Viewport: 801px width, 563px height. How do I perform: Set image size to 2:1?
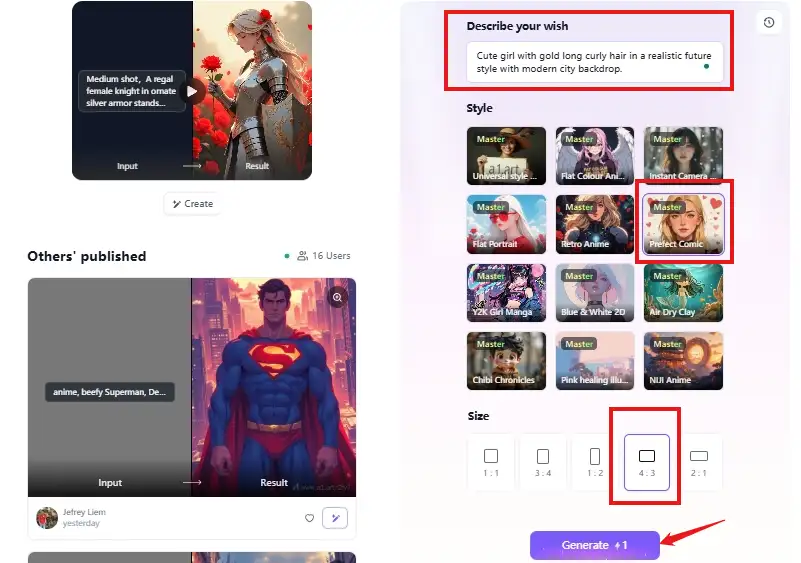click(699, 462)
